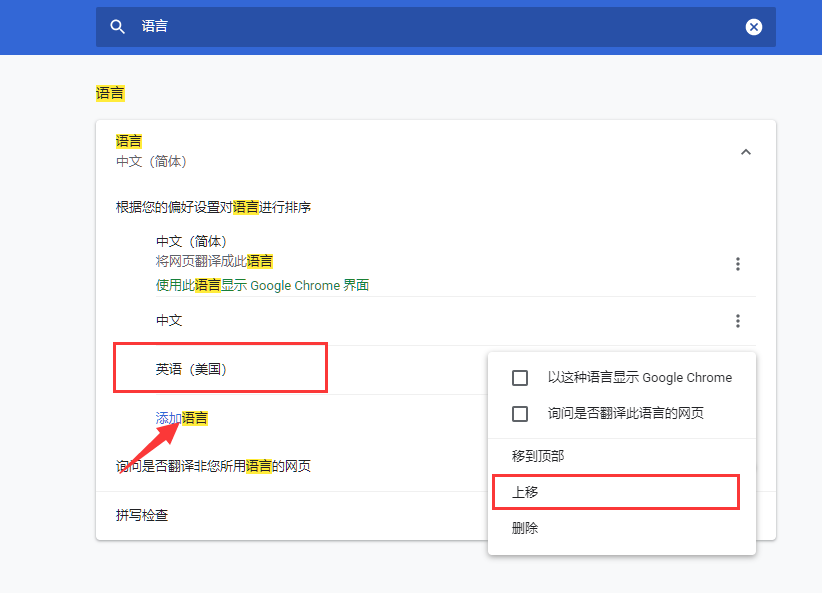
Task: Click the 中文（简体） language entry
Action: pos(191,241)
